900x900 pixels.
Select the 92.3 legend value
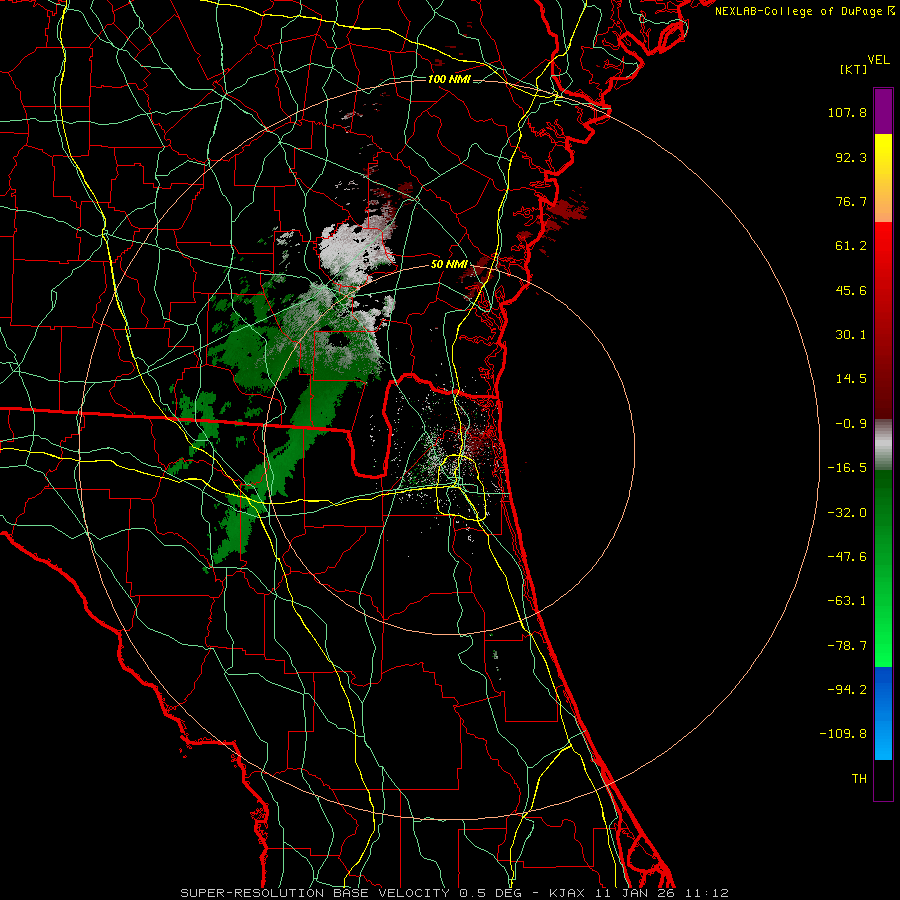click(851, 157)
